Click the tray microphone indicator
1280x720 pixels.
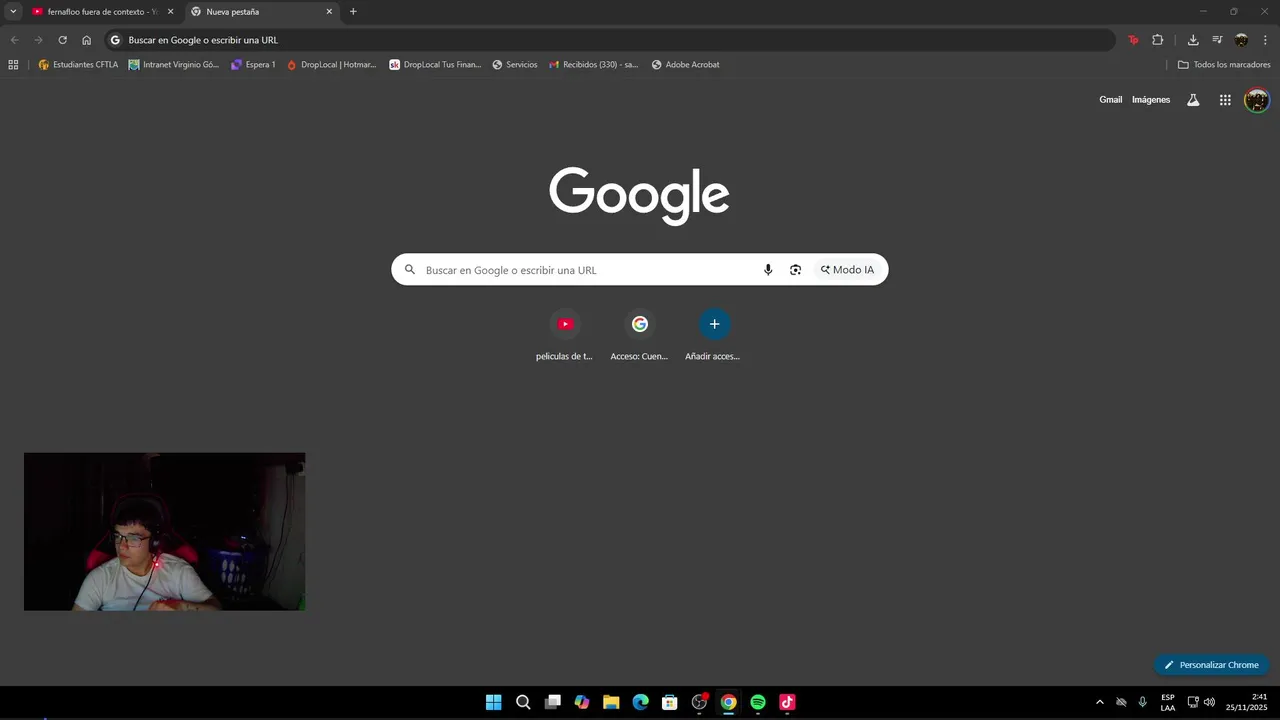coord(1143,702)
